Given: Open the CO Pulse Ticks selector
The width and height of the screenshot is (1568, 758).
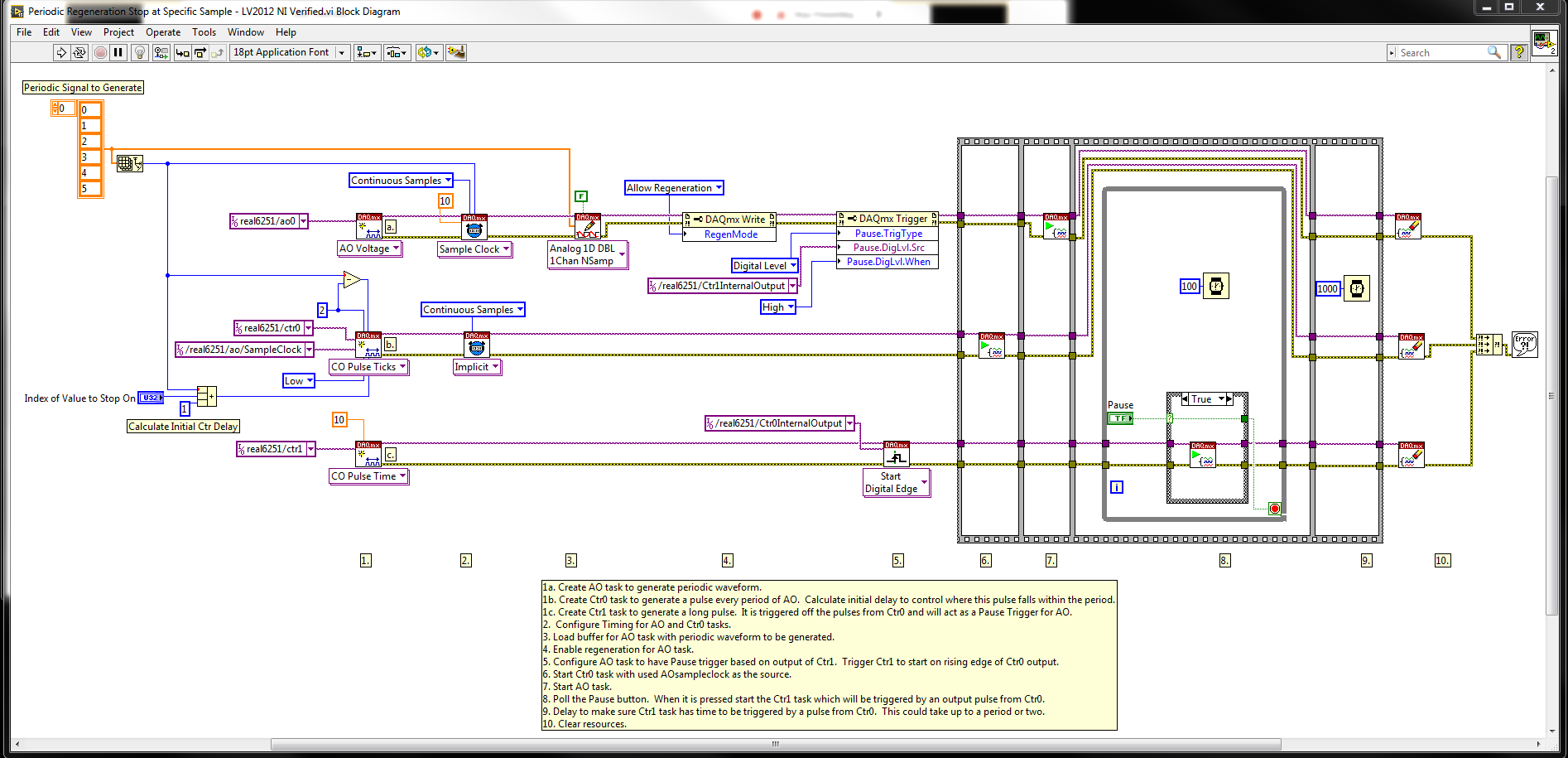Looking at the screenshot, I should 368,367.
